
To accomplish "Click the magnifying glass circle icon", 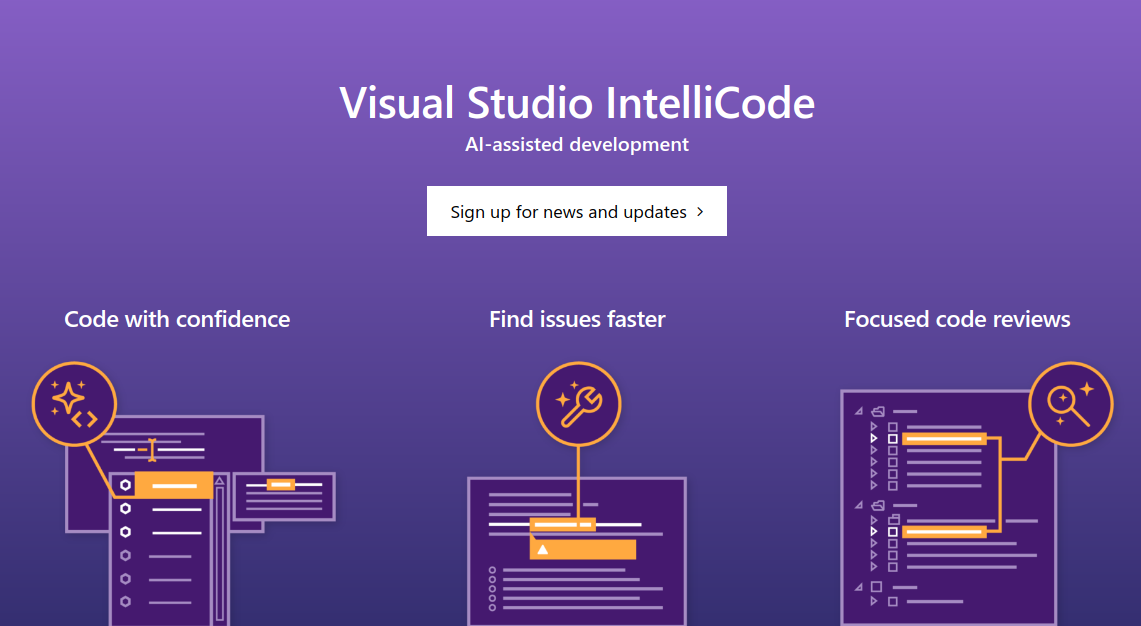I will tap(1070, 404).
